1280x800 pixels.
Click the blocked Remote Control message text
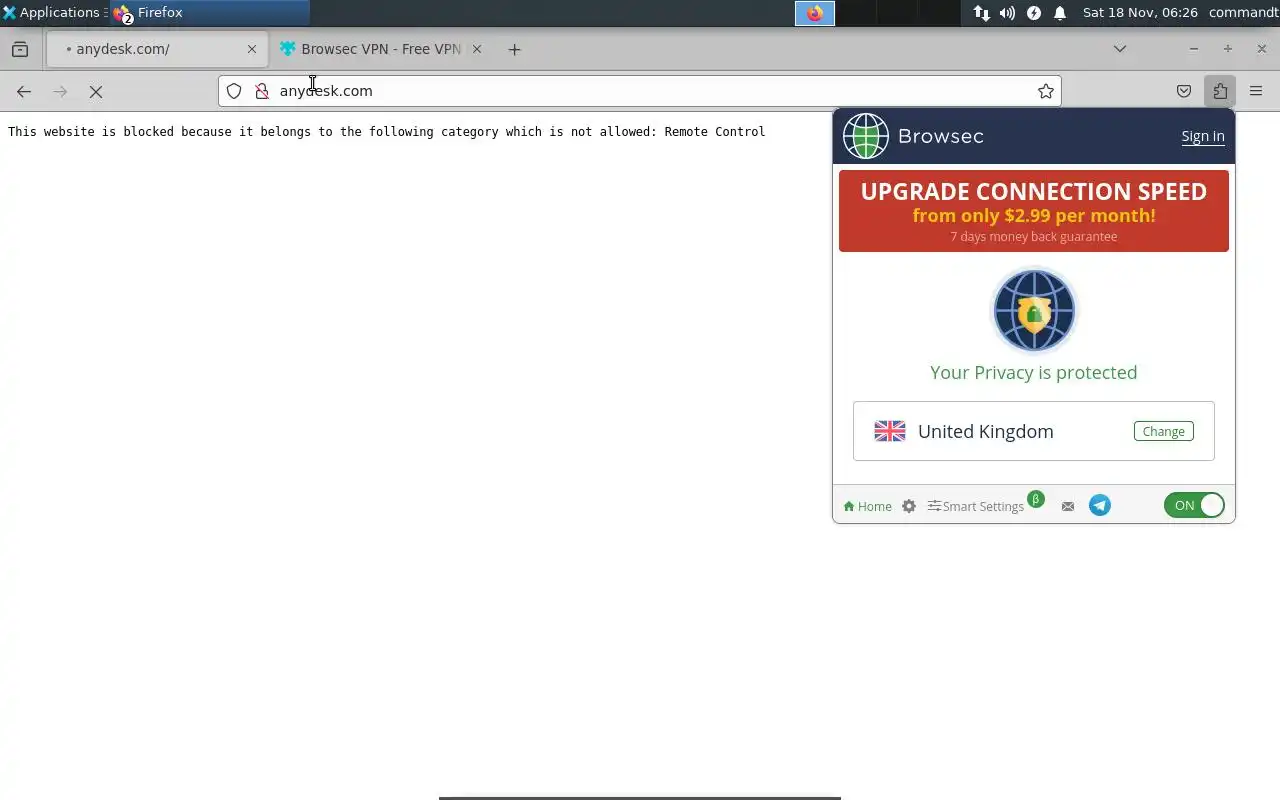[386, 132]
